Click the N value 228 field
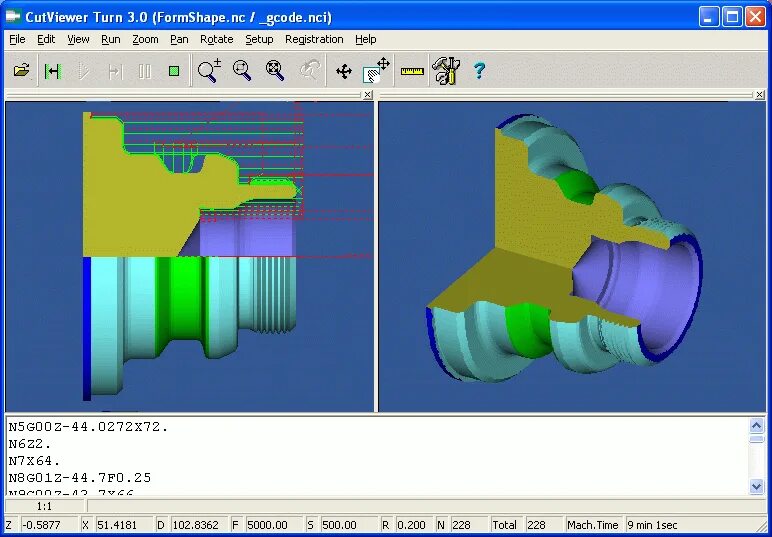This screenshot has width=772, height=537. pos(468,525)
